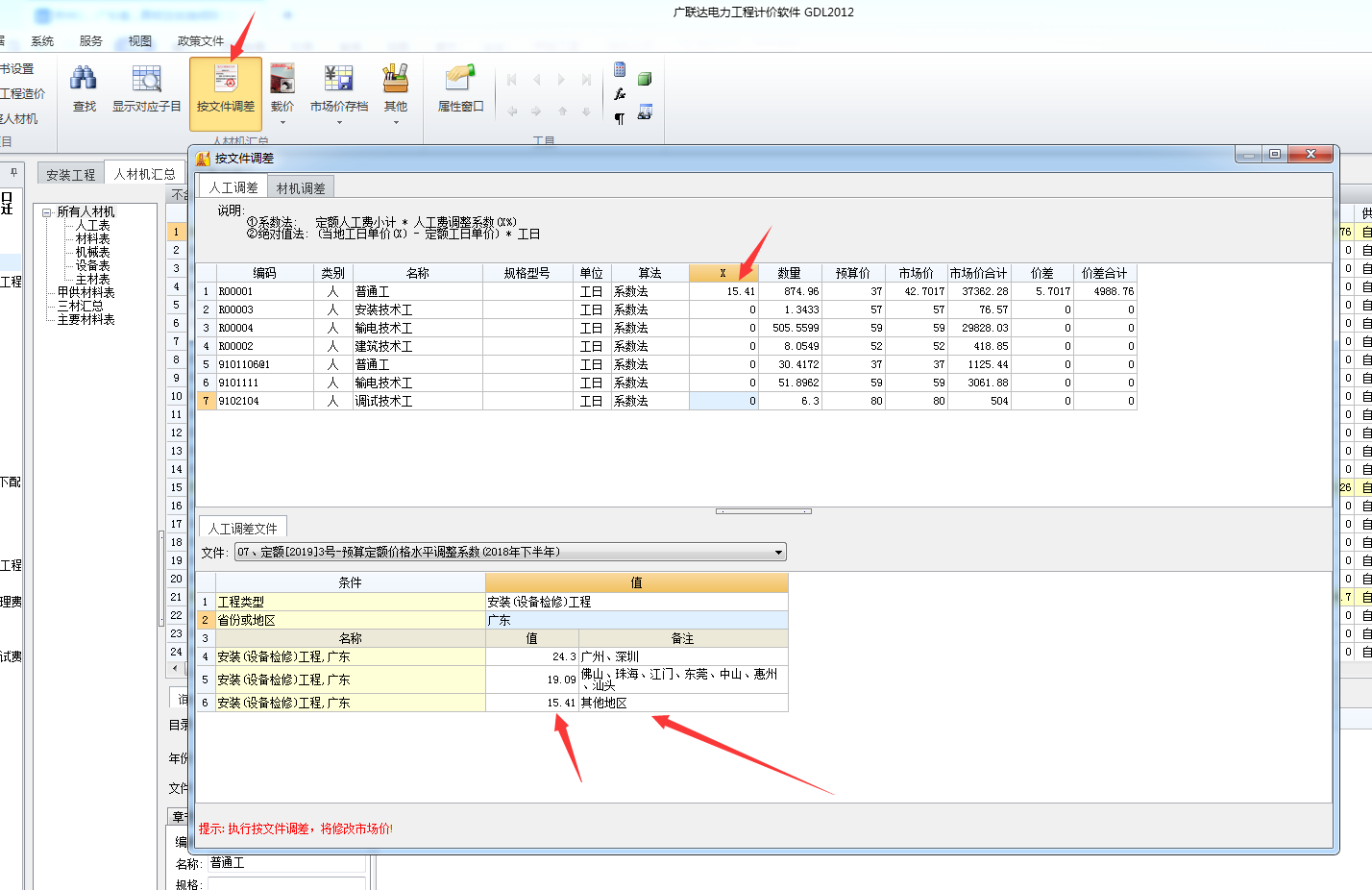Click the 建筑技术工 name cell

coord(418,346)
